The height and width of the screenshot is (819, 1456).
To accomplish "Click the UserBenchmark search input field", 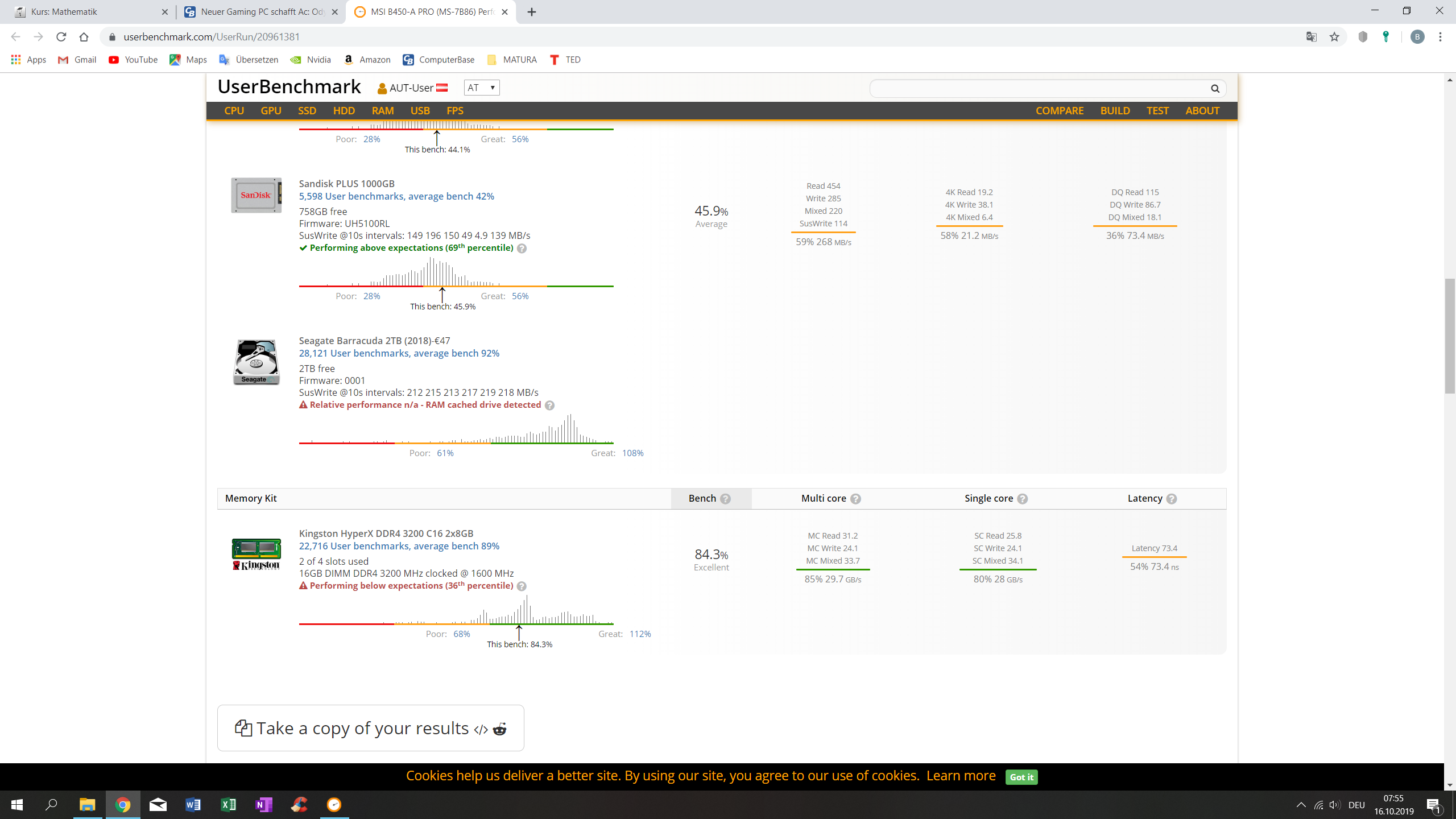I will pyautogui.click(x=1035, y=88).
